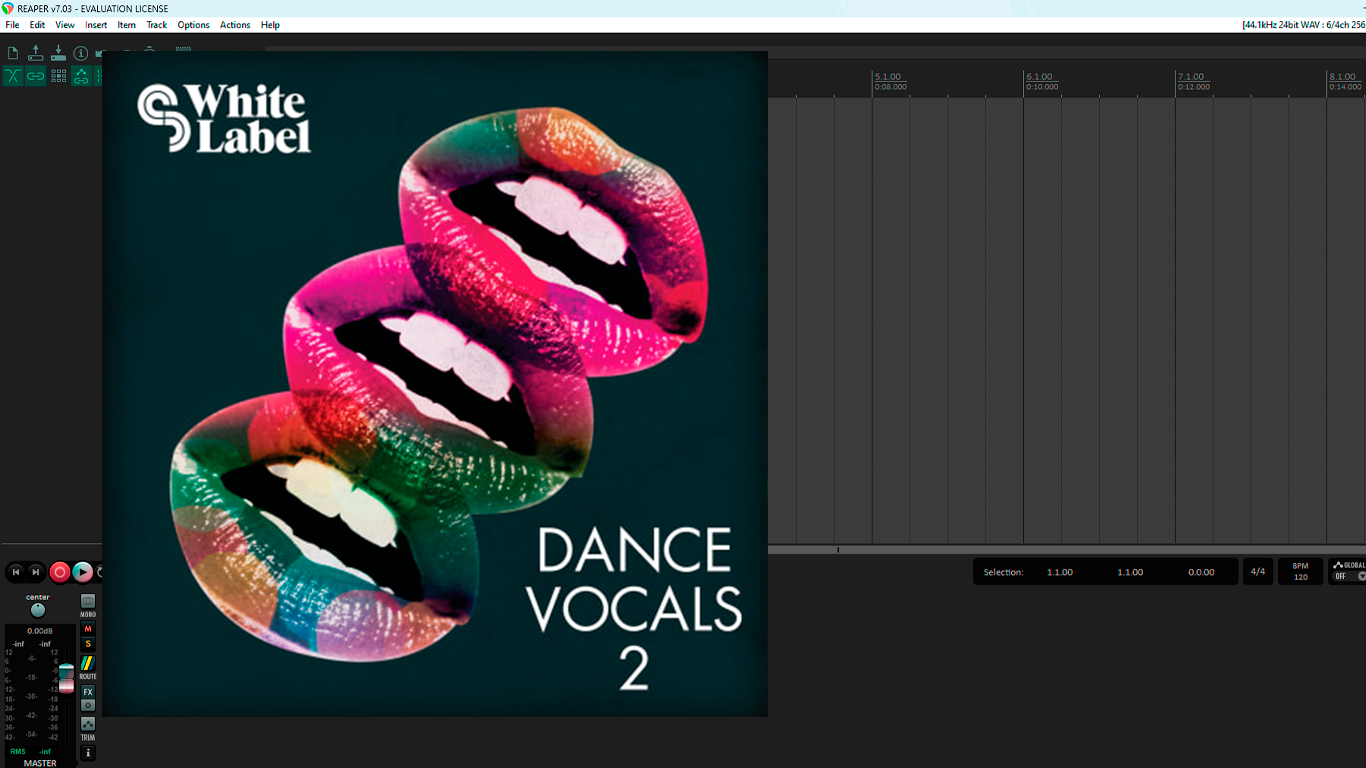This screenshot has width=1366, height=768.
Task: Click the open project upload-arrow icon
Action: pos(36,53)
